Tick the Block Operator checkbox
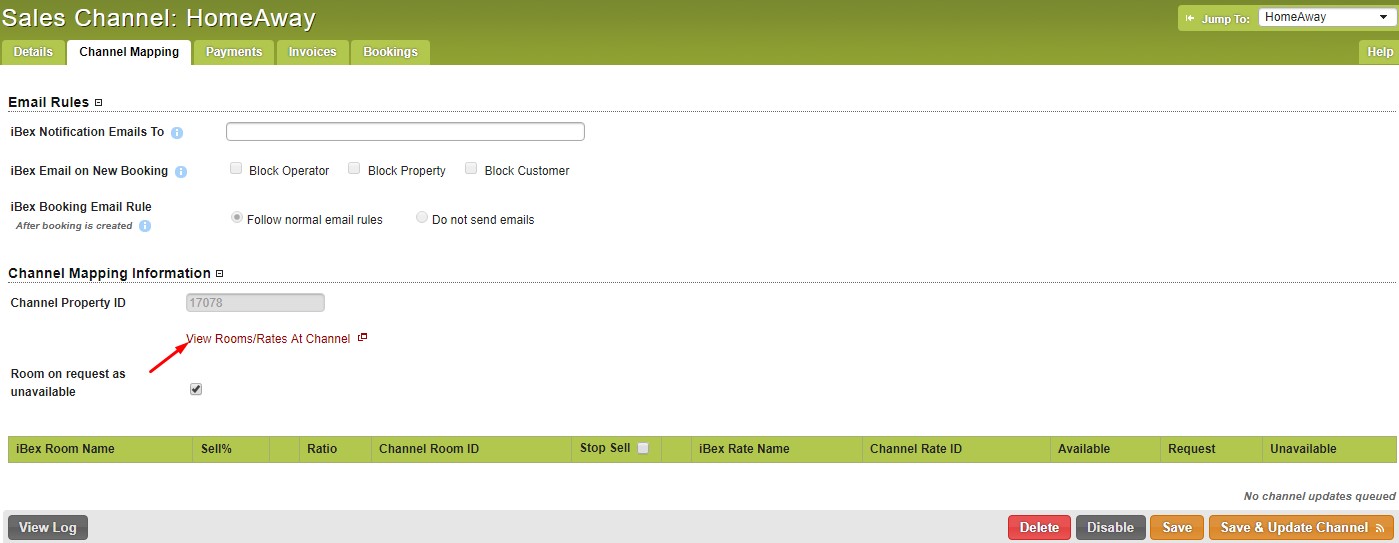Viewport: 1399px width, 543px height. pyautogui.click(x=236, y=169)
